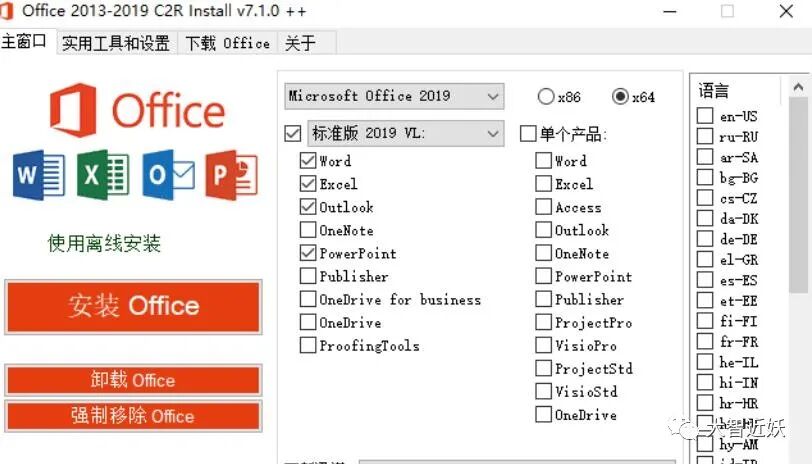
Task: Enable the fr-FR language
Action: [x=705, y=341]
